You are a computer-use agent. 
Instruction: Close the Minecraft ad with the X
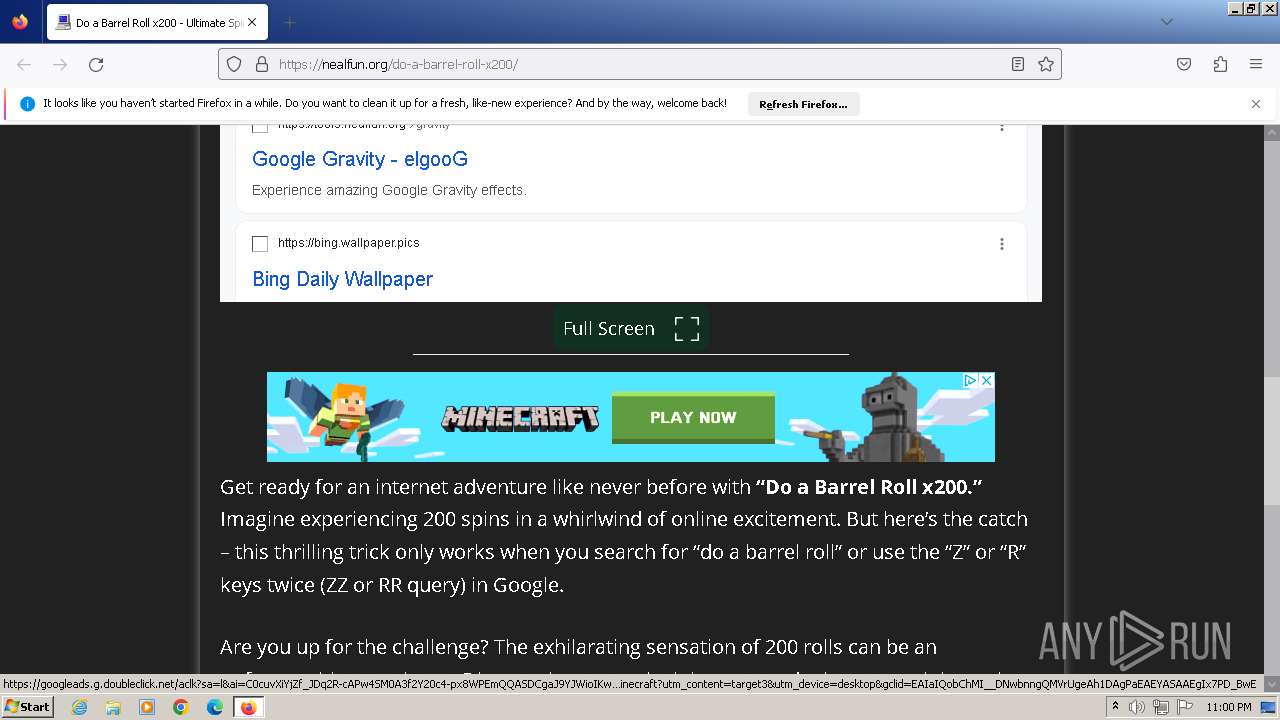point(986,380)
